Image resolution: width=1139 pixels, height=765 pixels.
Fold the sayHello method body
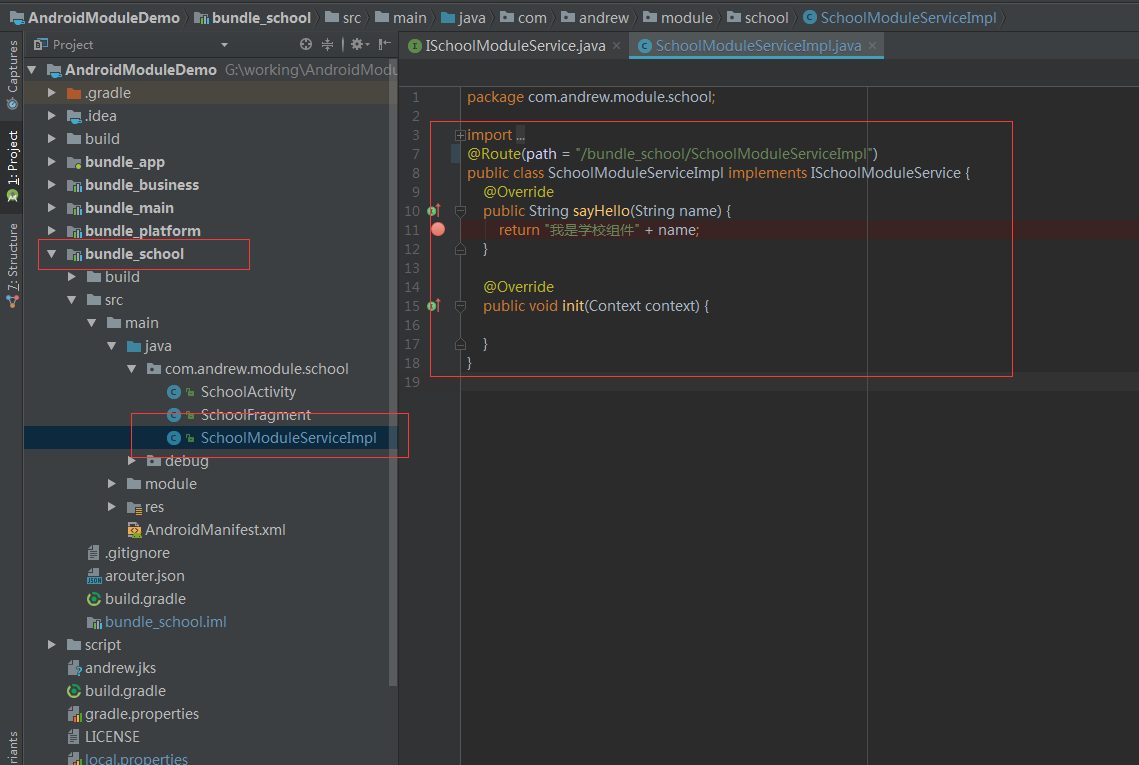[x=461, y=211]
